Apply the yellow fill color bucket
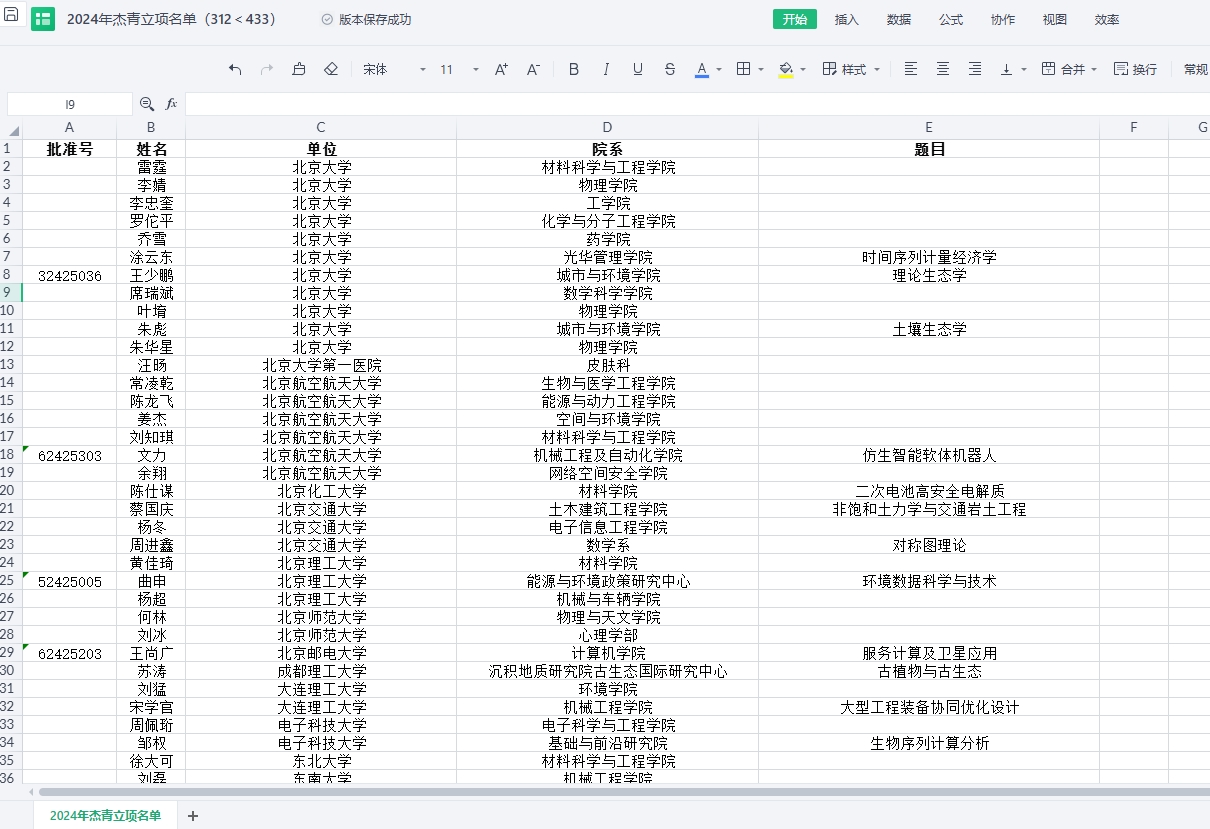This screenshot has height=829, width=1210. 786,69
